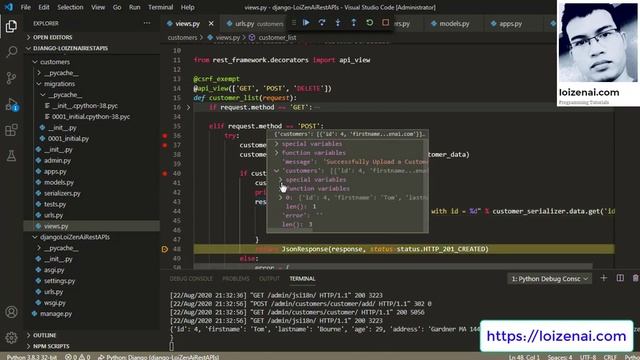
Task: Click Python interpreter in status bar
Action: tap(32, 357)
